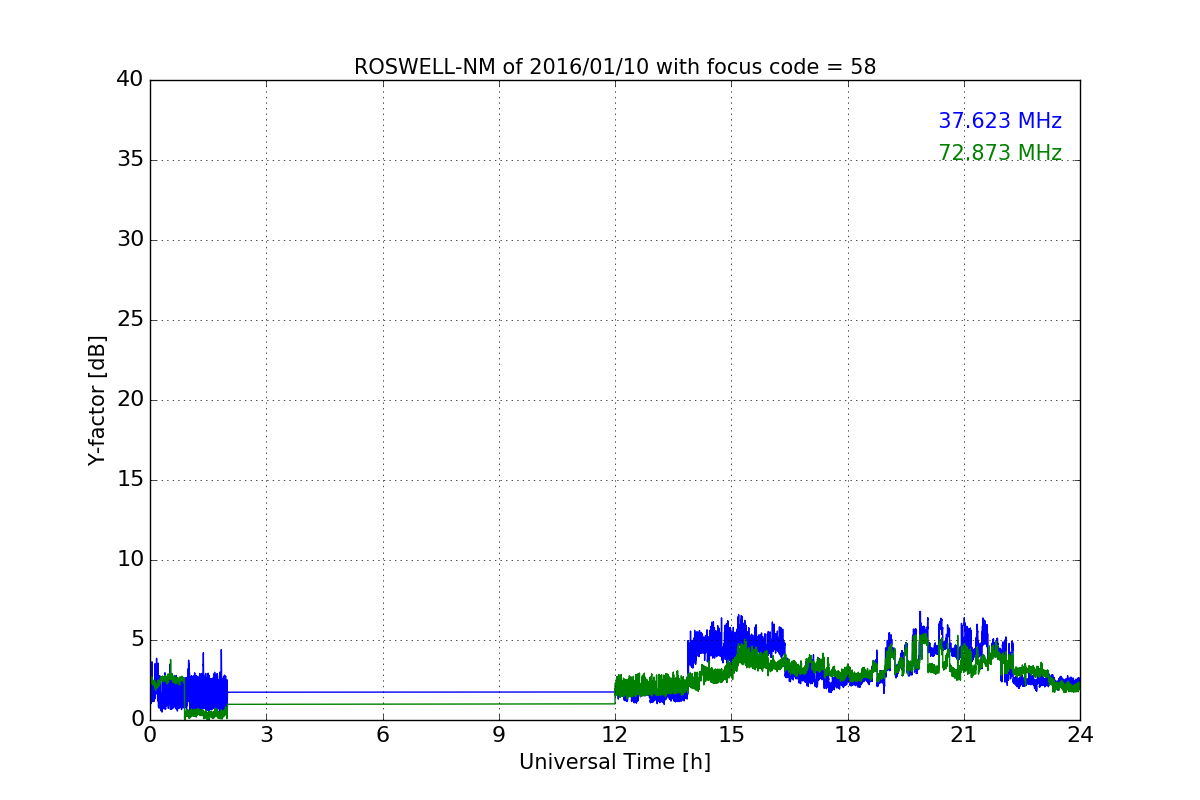Click the plot title mentioning ROSWELL-NM
Image resolution: width=1200 pixels, height=800 pixels.
(614, 67)
